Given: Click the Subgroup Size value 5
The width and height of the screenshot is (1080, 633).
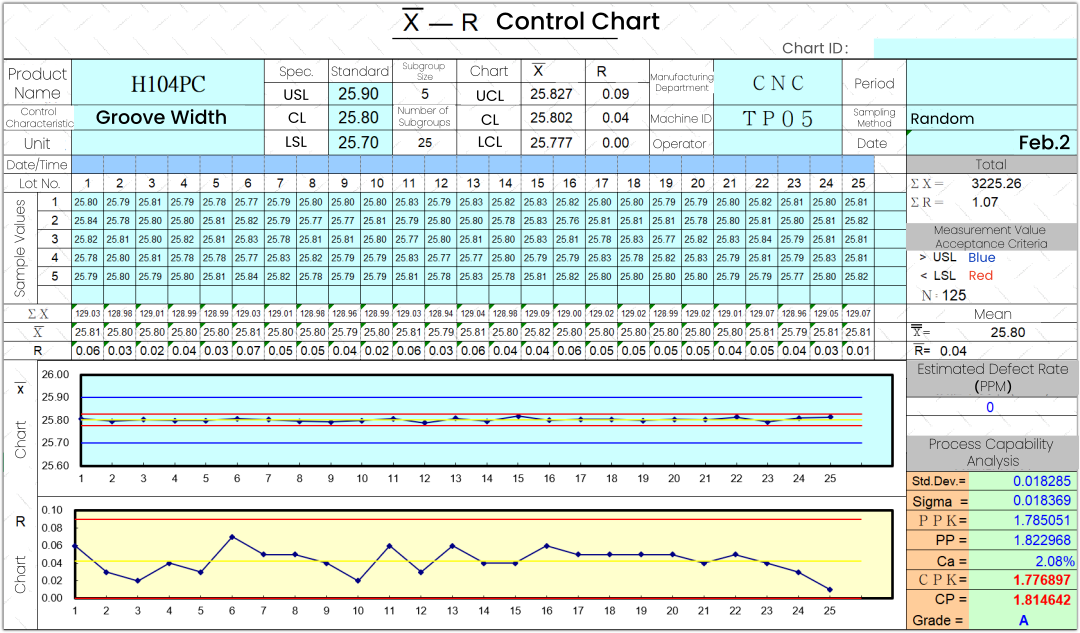Looking at the screenshot, I should pos(424,94).
